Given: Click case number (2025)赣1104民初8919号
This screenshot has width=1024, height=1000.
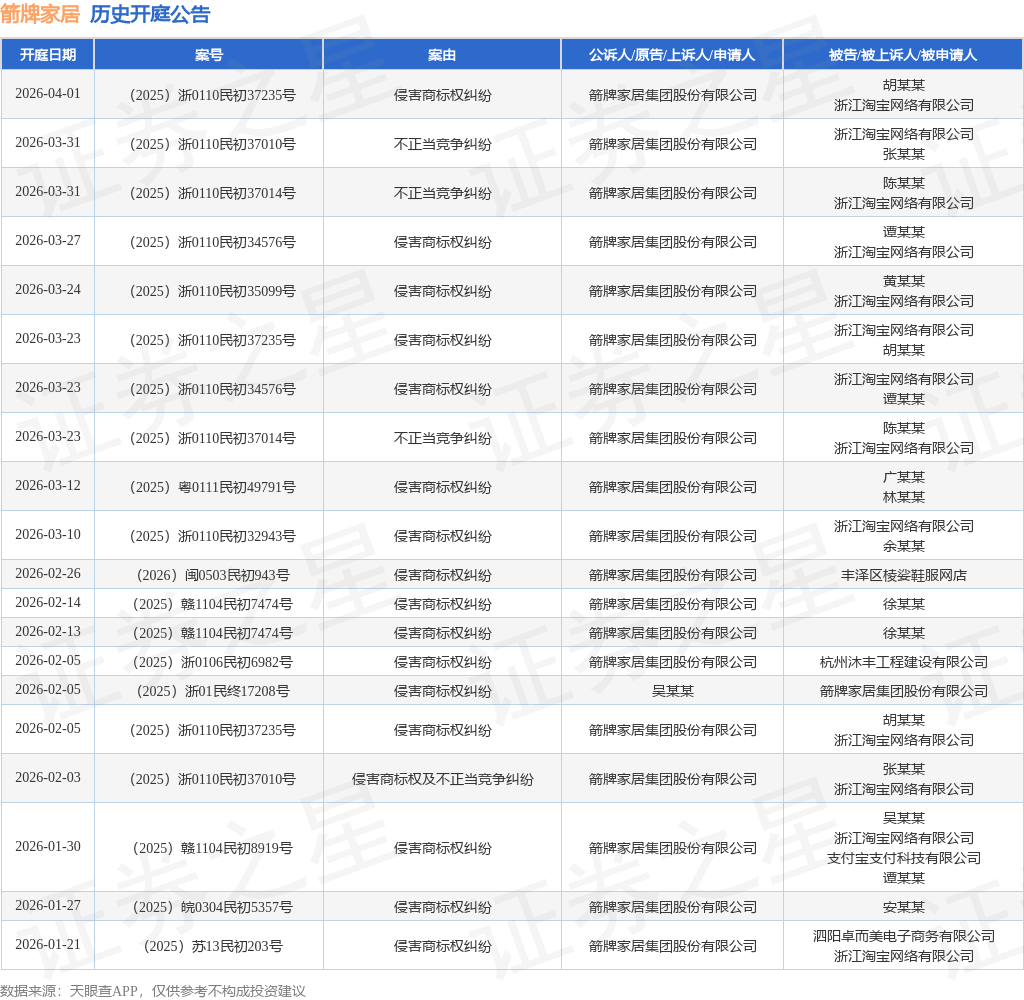Looking at the screenshot, I should tap(213, 848).
